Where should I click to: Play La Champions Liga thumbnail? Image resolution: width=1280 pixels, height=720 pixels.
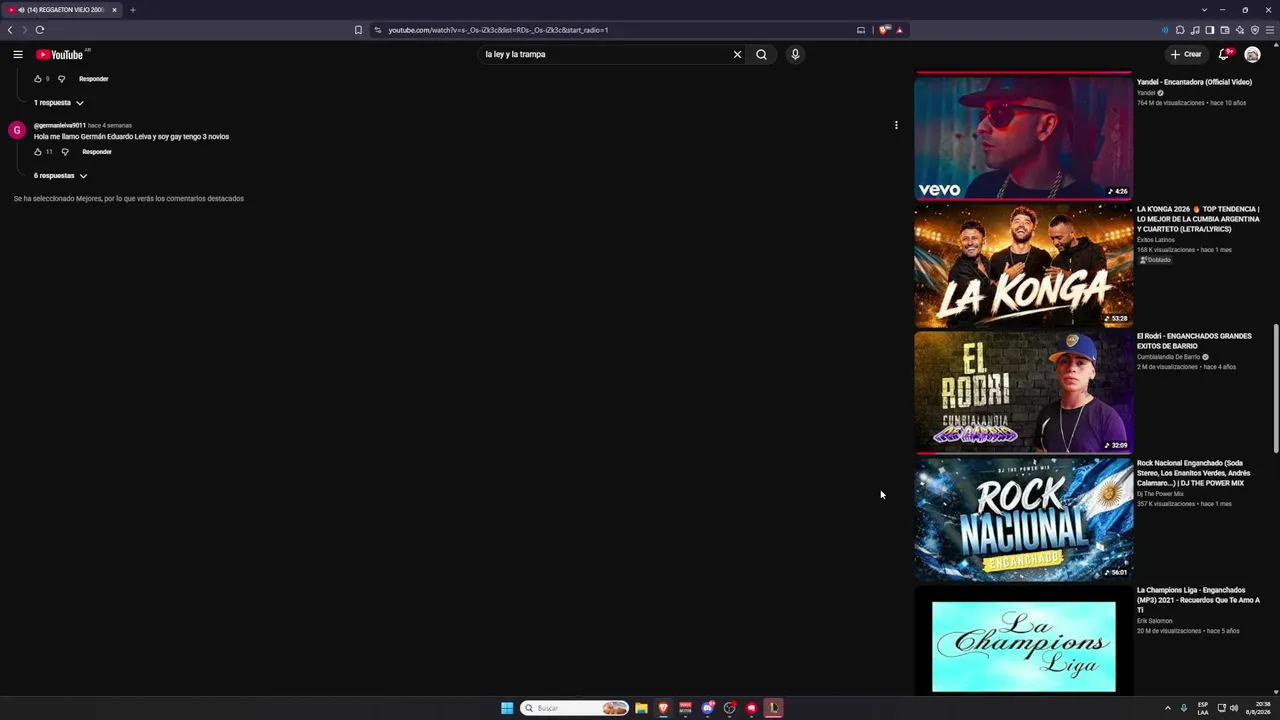point(1023,640)
